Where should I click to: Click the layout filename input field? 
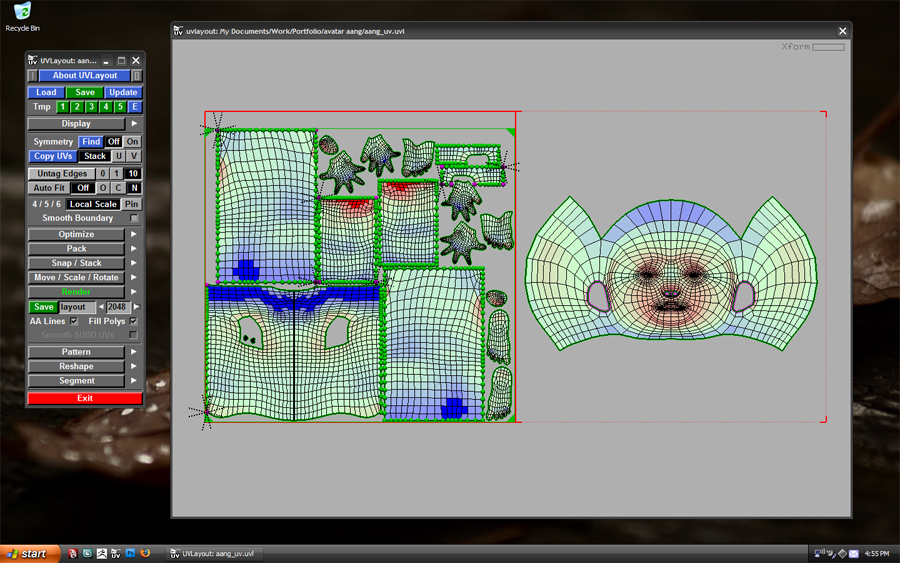77,307
